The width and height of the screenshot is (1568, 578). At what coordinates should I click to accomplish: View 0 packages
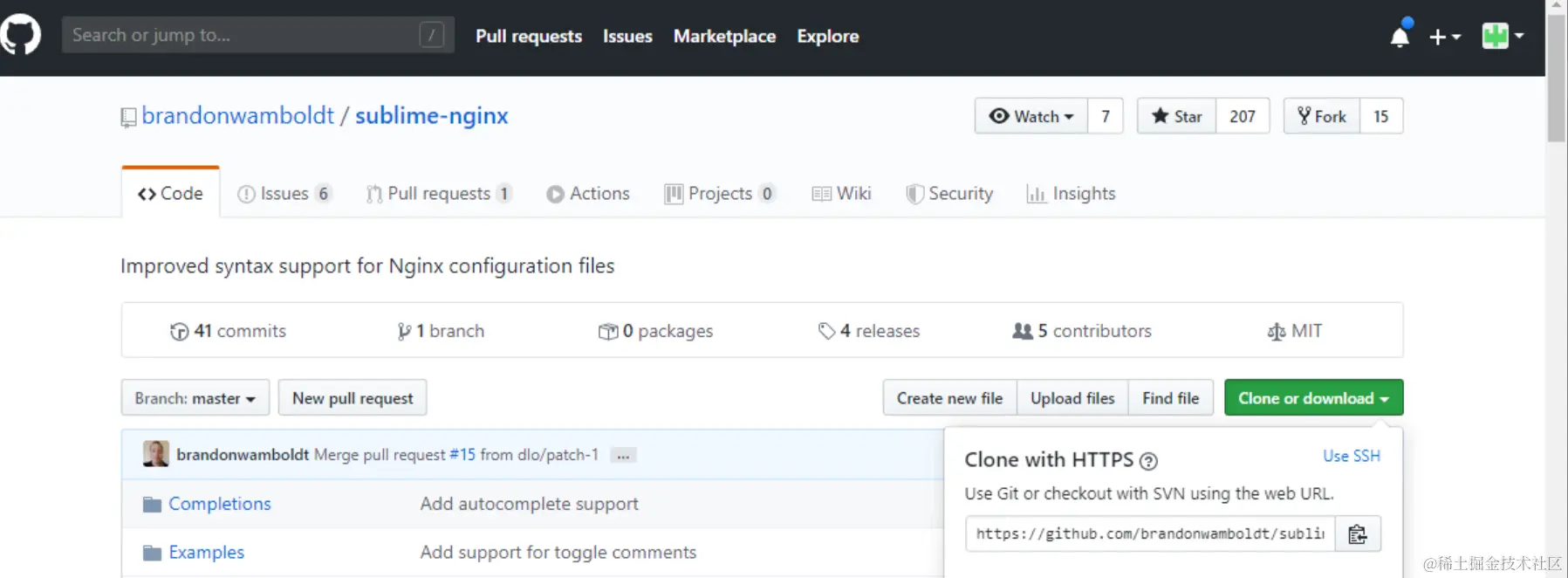tap(655, 331)
